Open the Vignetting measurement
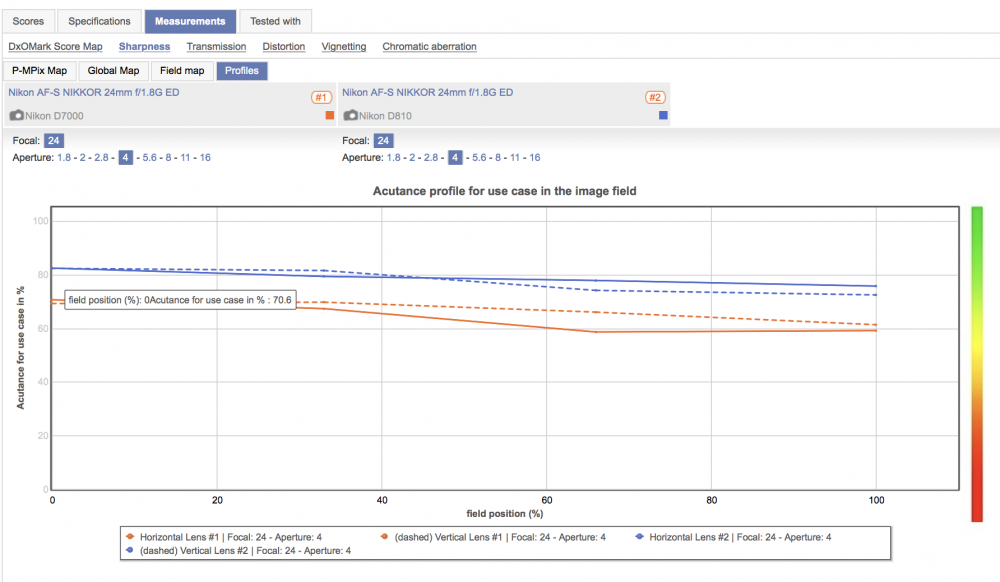Viewport: 1000px width, 582px height. [x=344, y=47]
